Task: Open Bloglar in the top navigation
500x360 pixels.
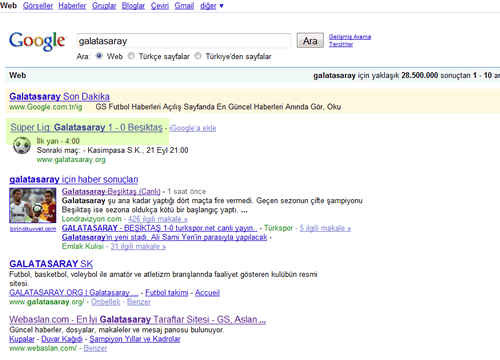Action: click(133, 6)
